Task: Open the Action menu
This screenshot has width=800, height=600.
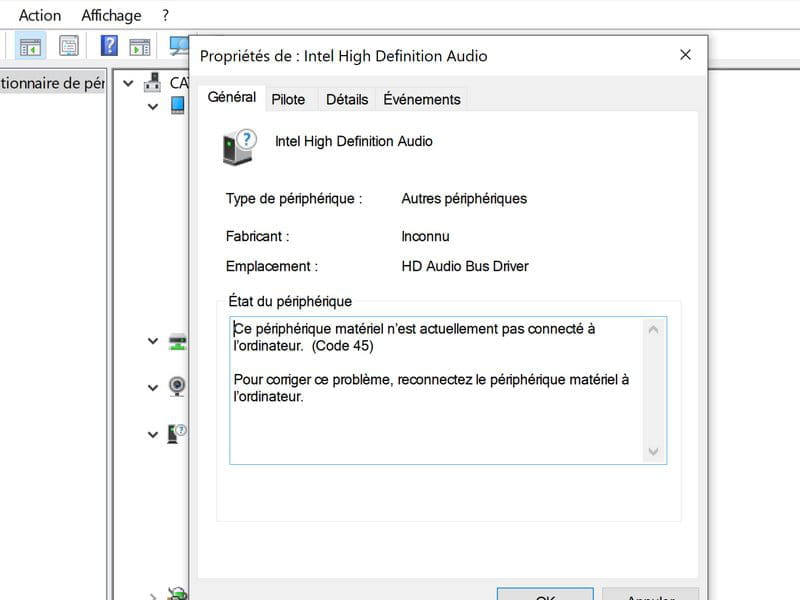Action: pos(40,15)
